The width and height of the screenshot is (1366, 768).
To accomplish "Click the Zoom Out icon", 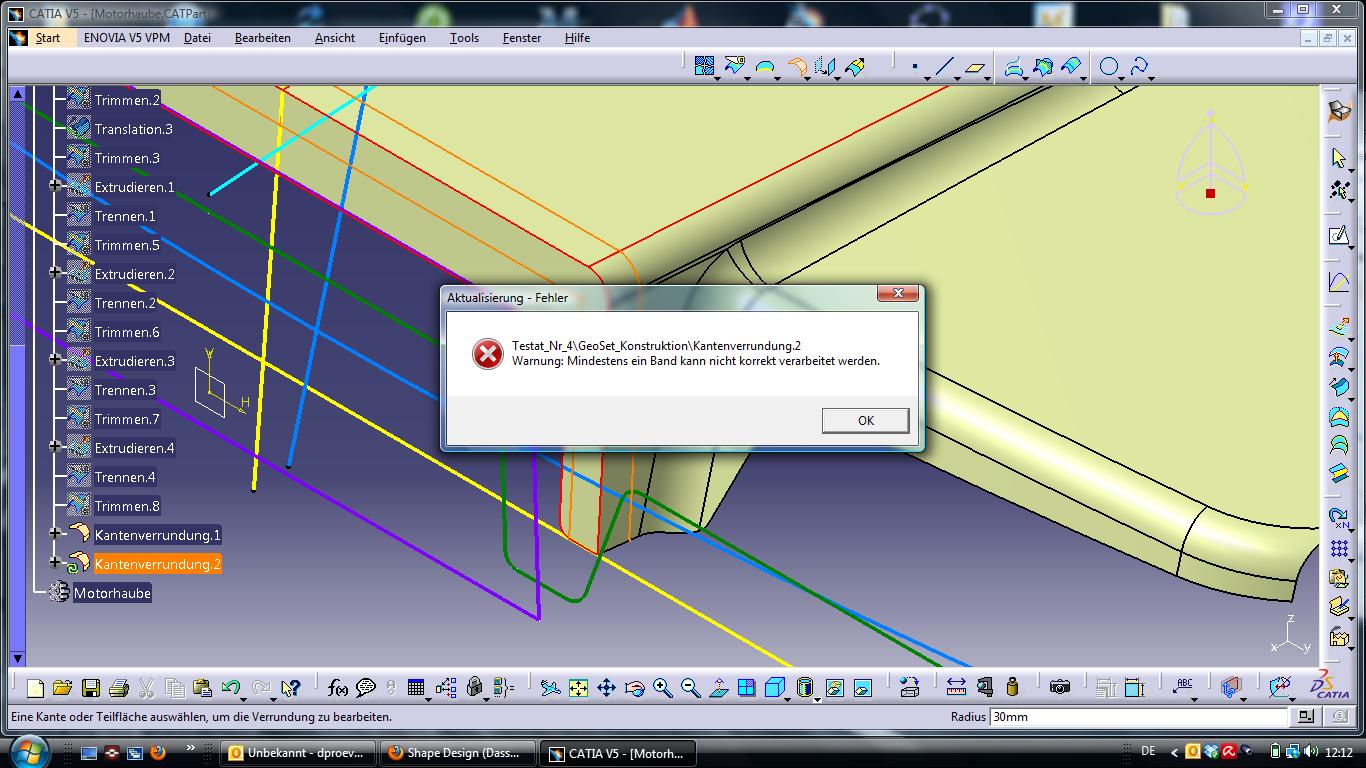I will [690, 688].
